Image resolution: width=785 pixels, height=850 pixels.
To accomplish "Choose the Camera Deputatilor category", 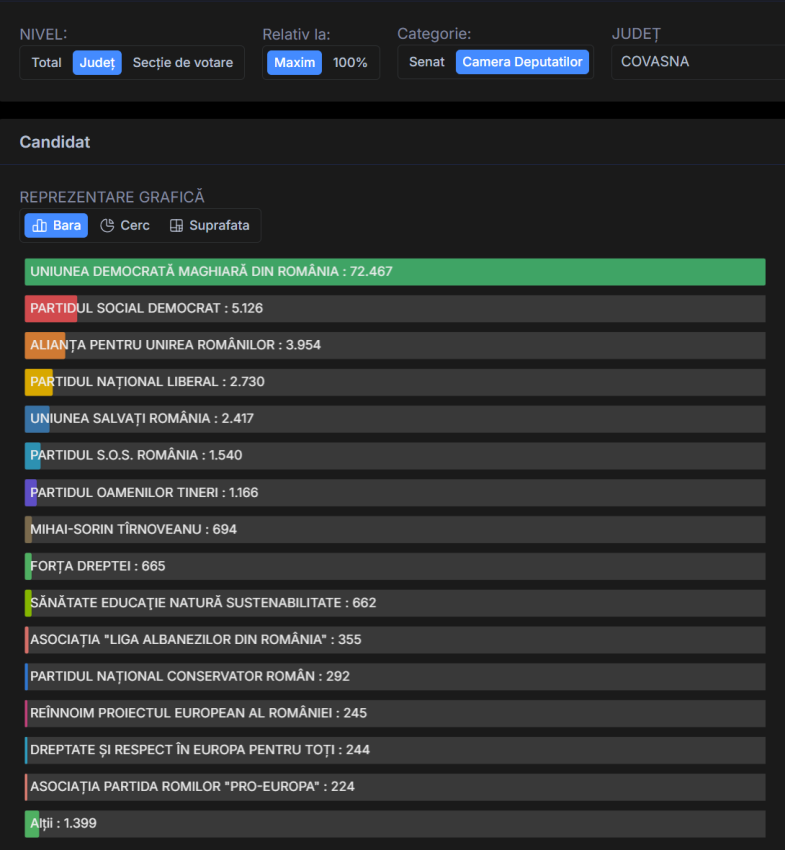I will (x=522, y=62).
